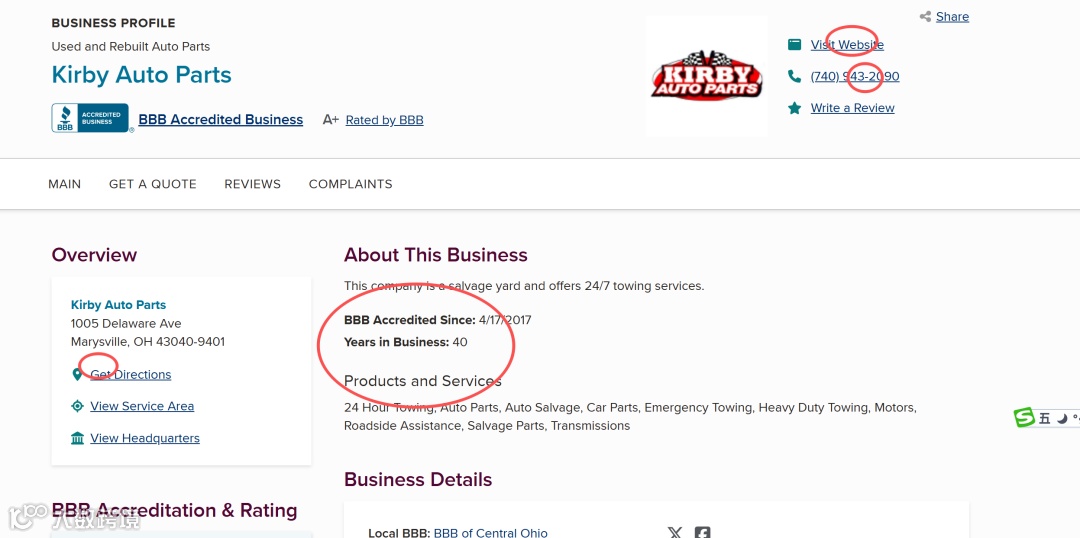Screen dimensions: 1080x538
Task: Click the BBB Accredited Business seal badge
Action: (90, 118)
